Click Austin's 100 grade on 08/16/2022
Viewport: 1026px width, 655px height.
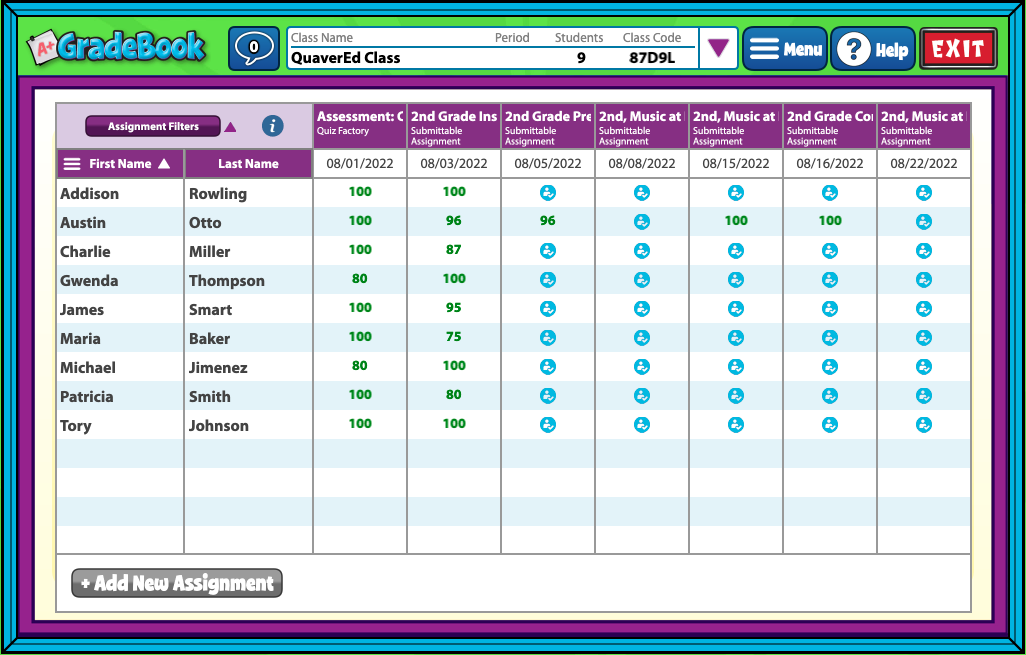830,221
